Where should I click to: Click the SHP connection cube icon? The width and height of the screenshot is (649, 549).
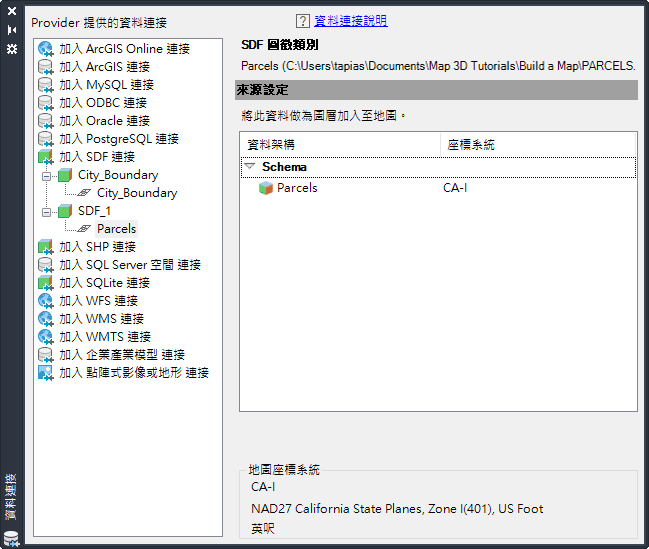pyautogui.click(x=46, y=247)
